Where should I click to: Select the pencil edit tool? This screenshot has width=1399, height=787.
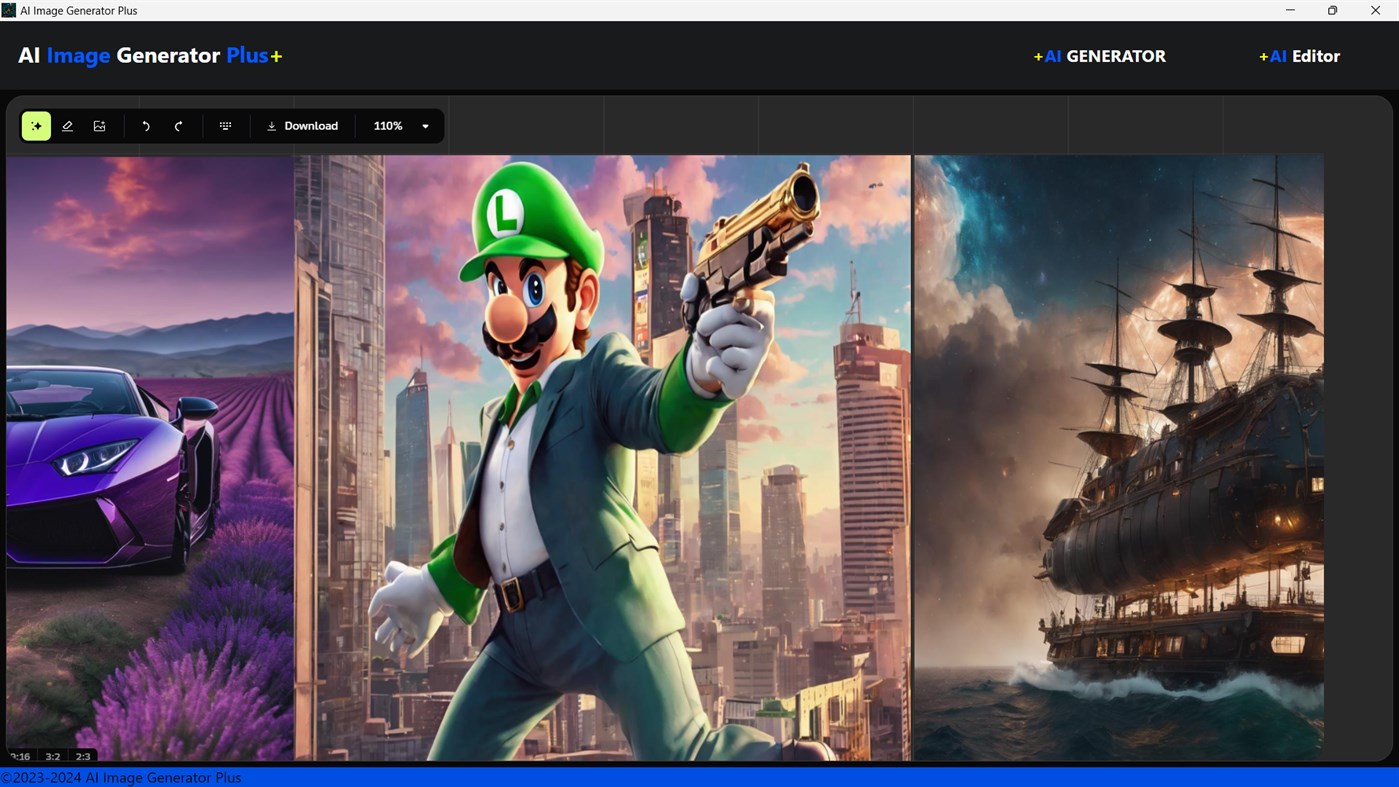[x=68, y=126]
